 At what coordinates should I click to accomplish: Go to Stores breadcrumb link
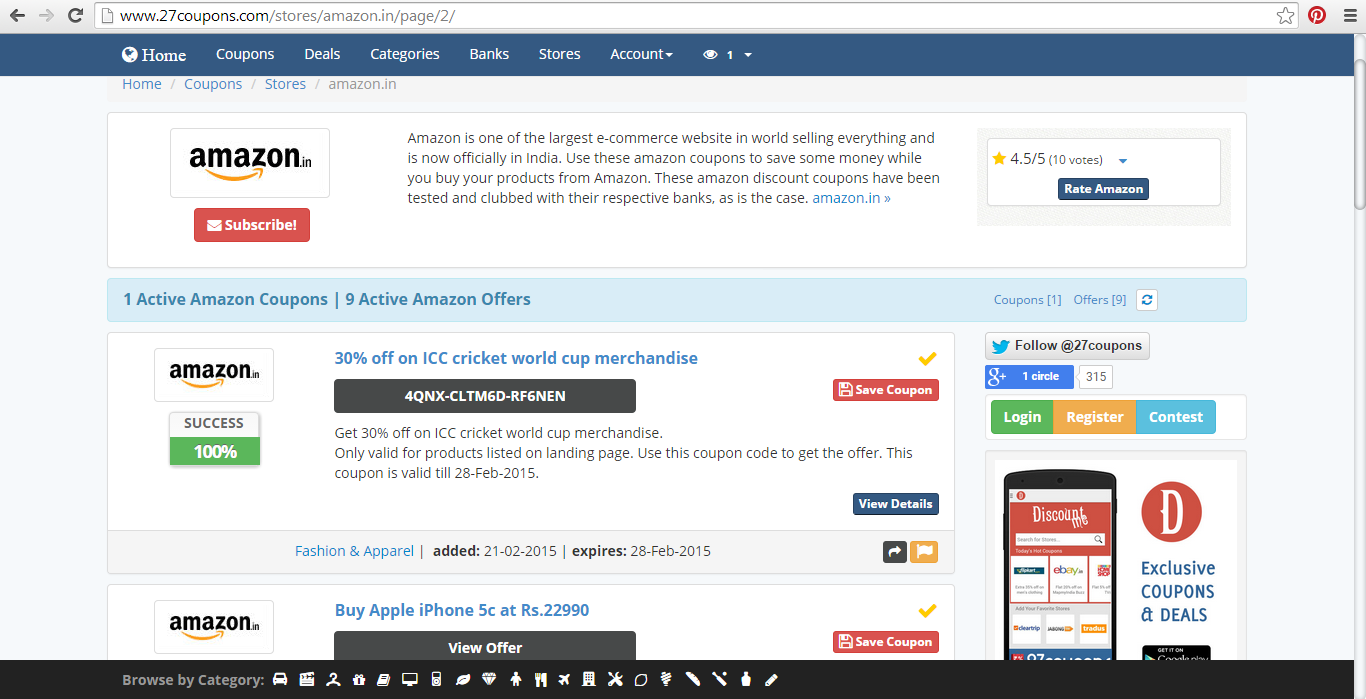tap(285, 84)
